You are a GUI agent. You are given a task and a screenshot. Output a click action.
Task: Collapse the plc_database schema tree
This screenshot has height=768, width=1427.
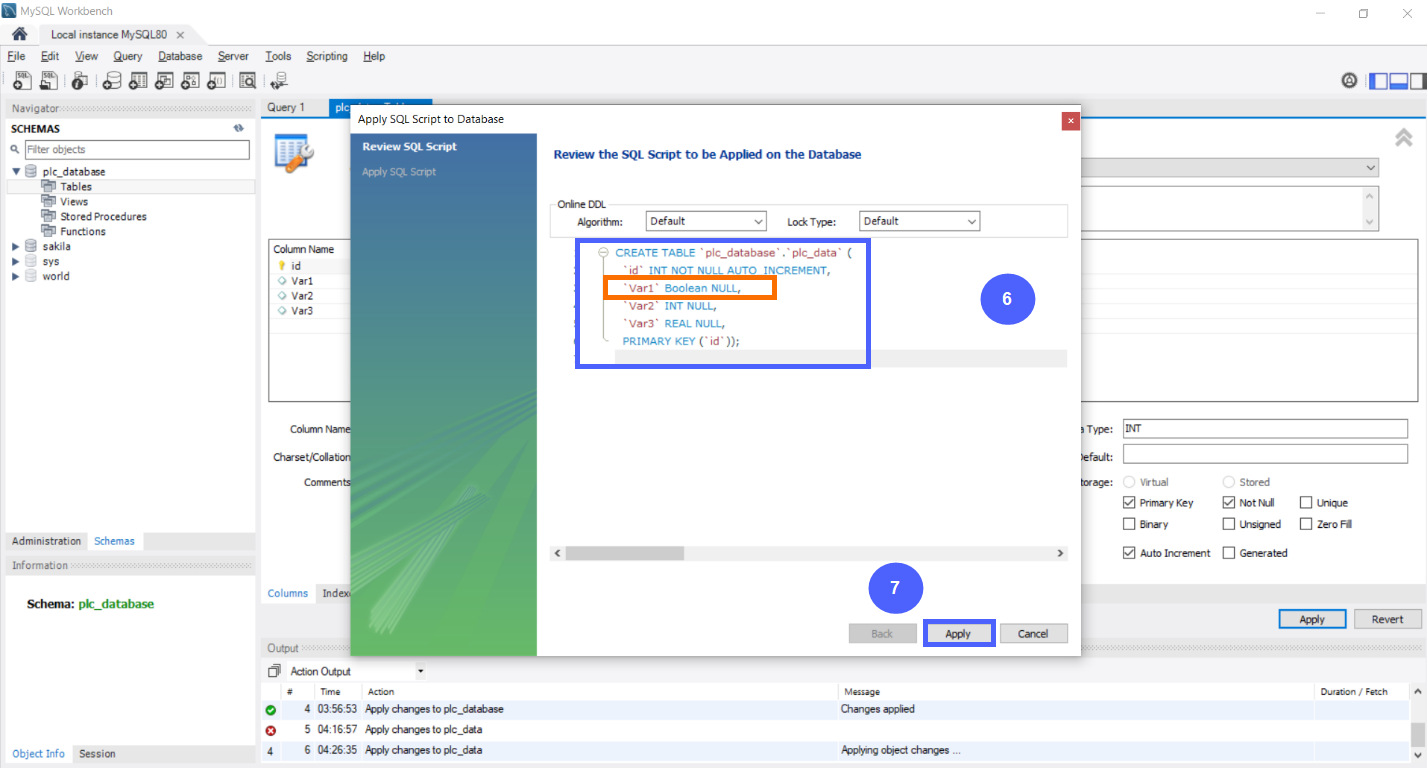(16, 172)
